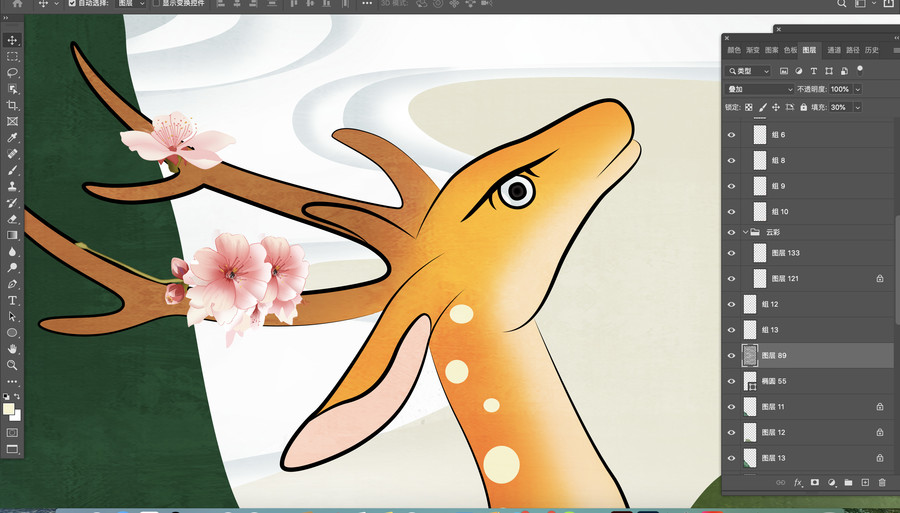
Task: Add a layer style with fx button
Action: click(x=797, y=483)
